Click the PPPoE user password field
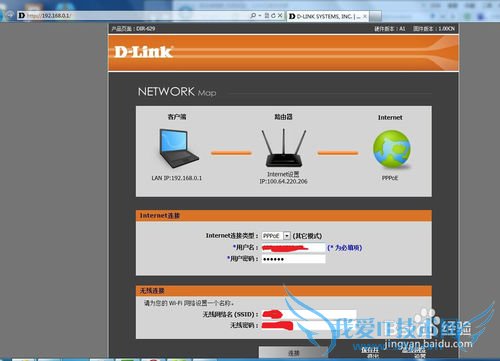 293,259
